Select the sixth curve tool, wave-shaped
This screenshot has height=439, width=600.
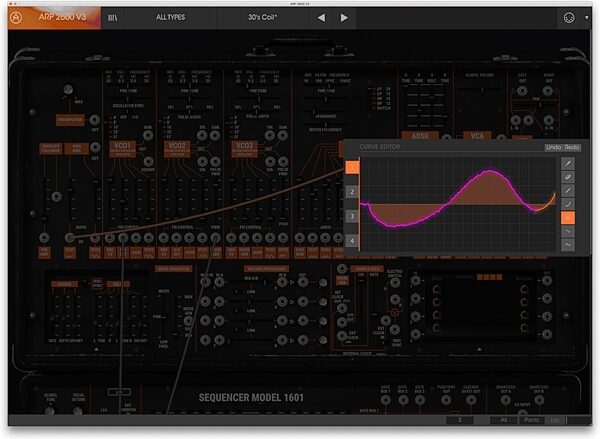(x=568, y=231)
